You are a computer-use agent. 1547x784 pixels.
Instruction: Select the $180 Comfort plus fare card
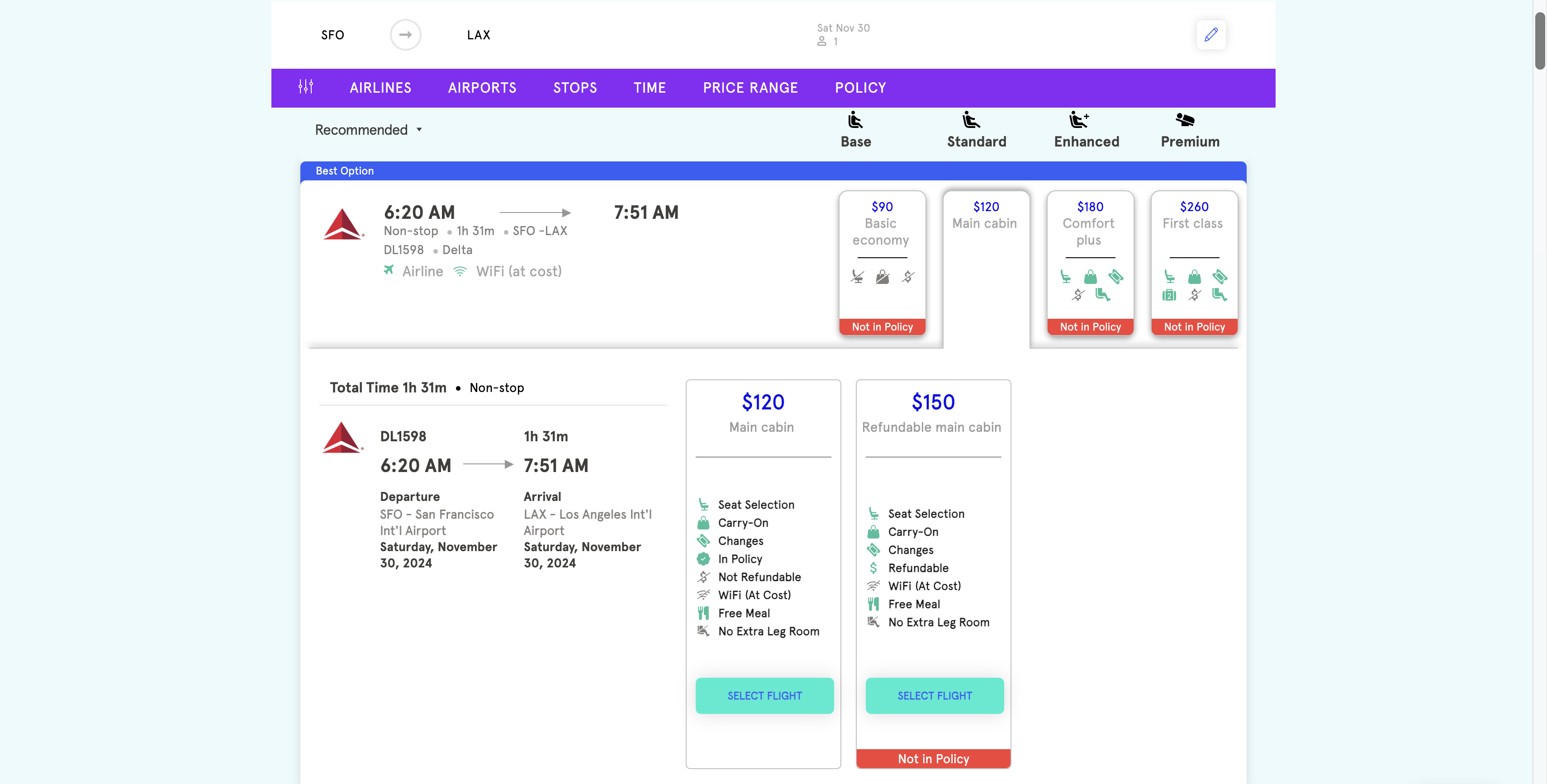click(x=1089, y=262)
